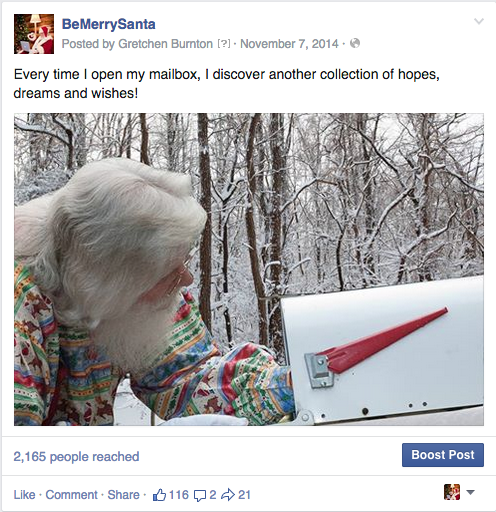Click the 21 shares count
Viewport: 496px width, 512px height.
click(x=245, y=495)
